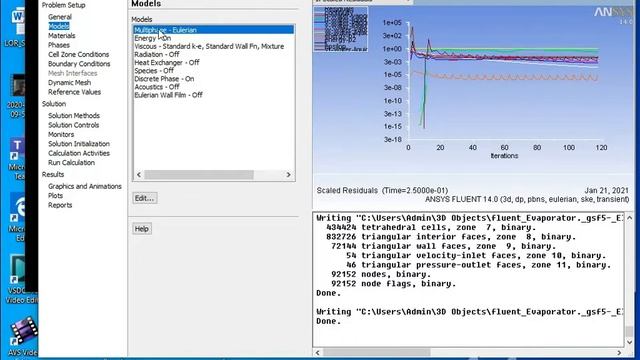Select Models in the navigation tree
This screenshot has height=360, width=640.
point(59,26)
